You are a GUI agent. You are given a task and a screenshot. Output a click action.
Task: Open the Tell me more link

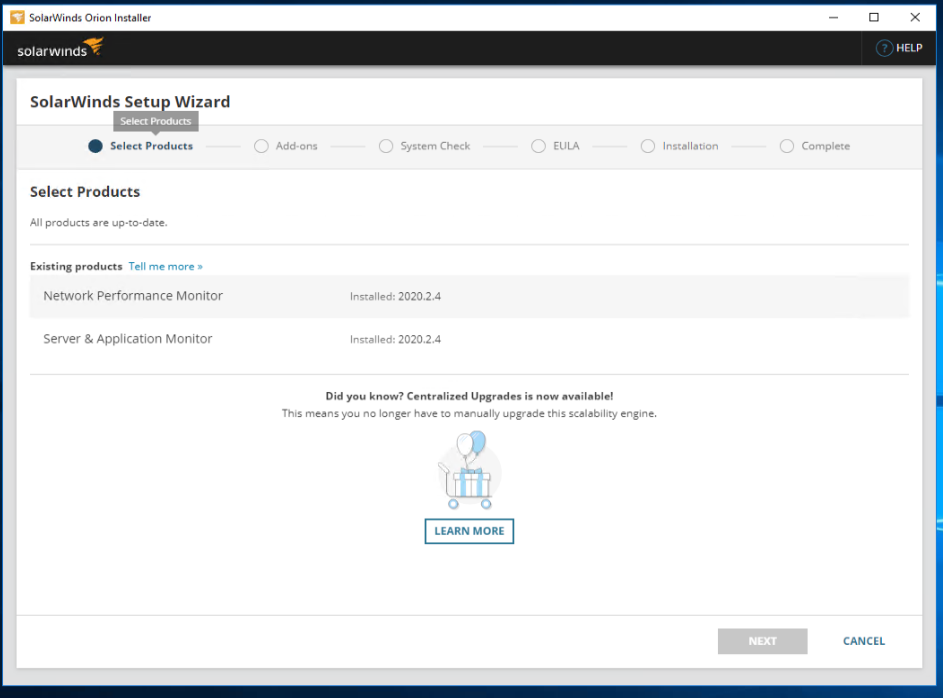point(165,266)
